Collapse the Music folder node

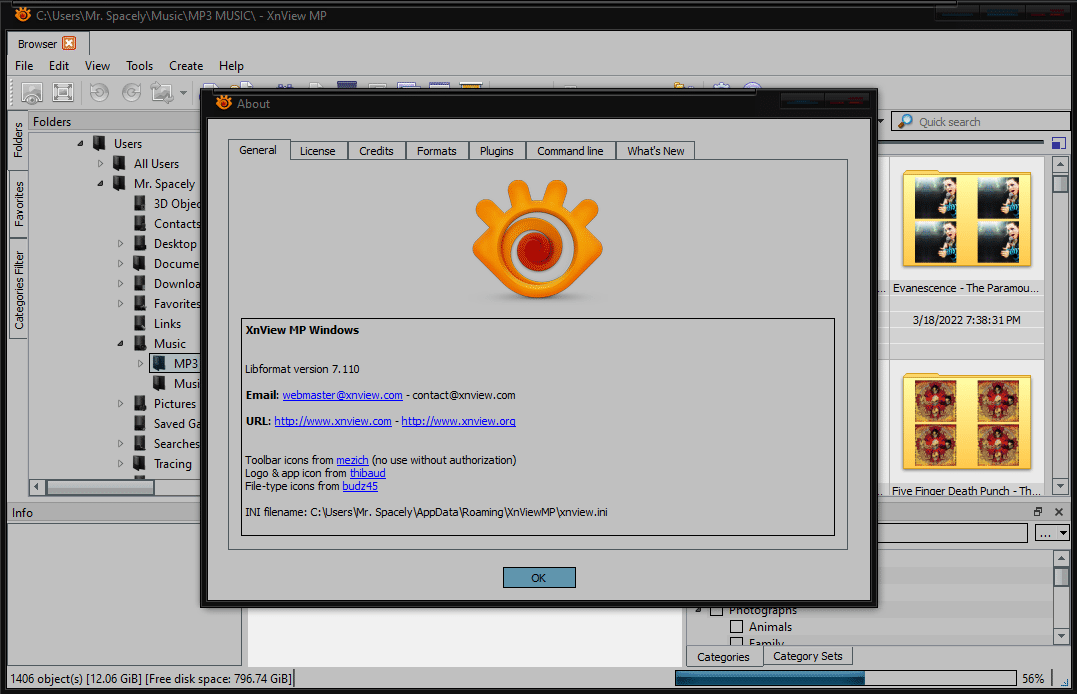[120, 344]
